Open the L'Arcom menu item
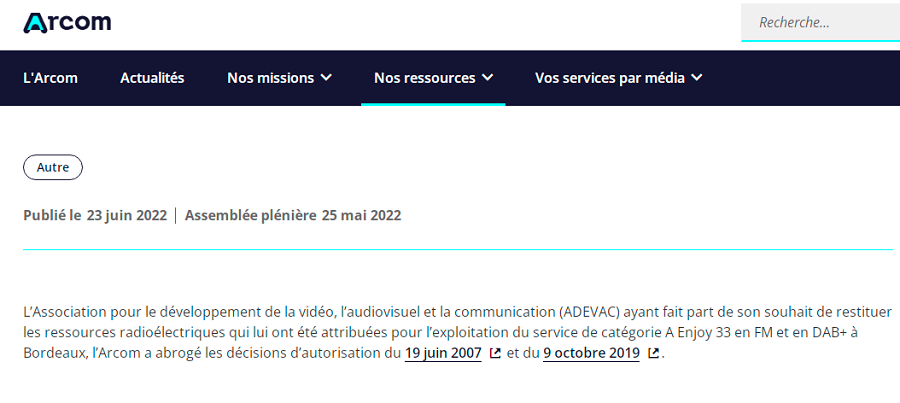 (x=51, y=78)
